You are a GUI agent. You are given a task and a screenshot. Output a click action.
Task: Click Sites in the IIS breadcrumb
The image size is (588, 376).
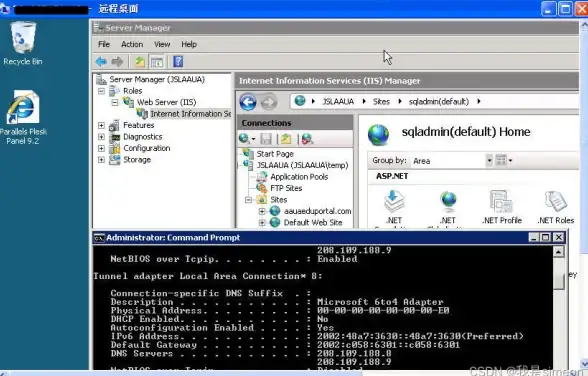click(x=381, y=102)
